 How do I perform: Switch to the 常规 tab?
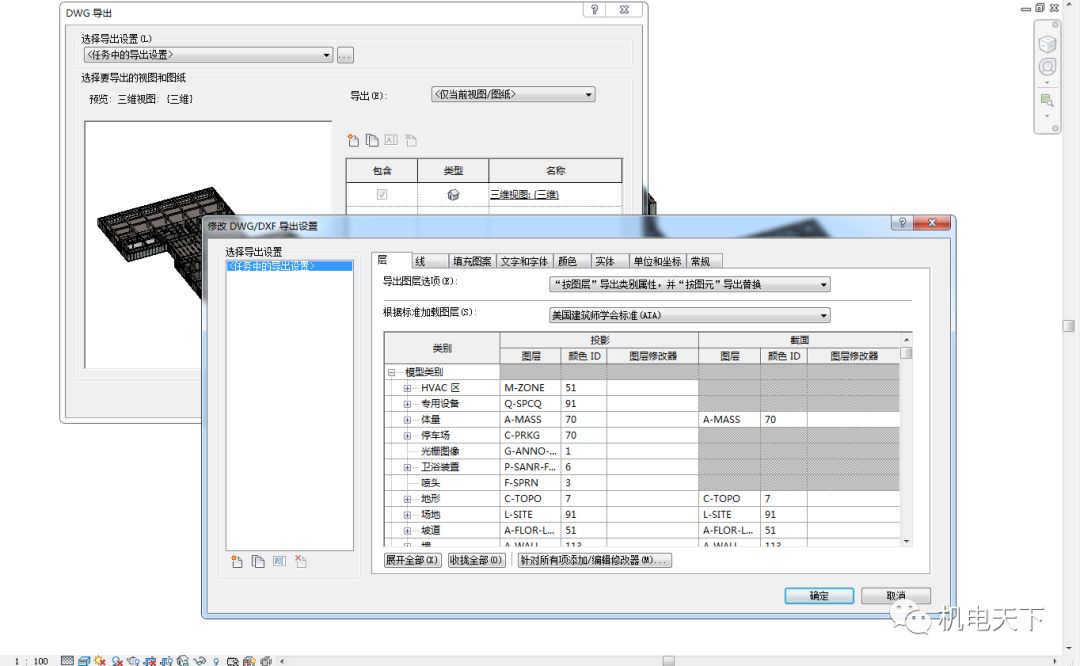pyautogui.click(x=705, y=262)
